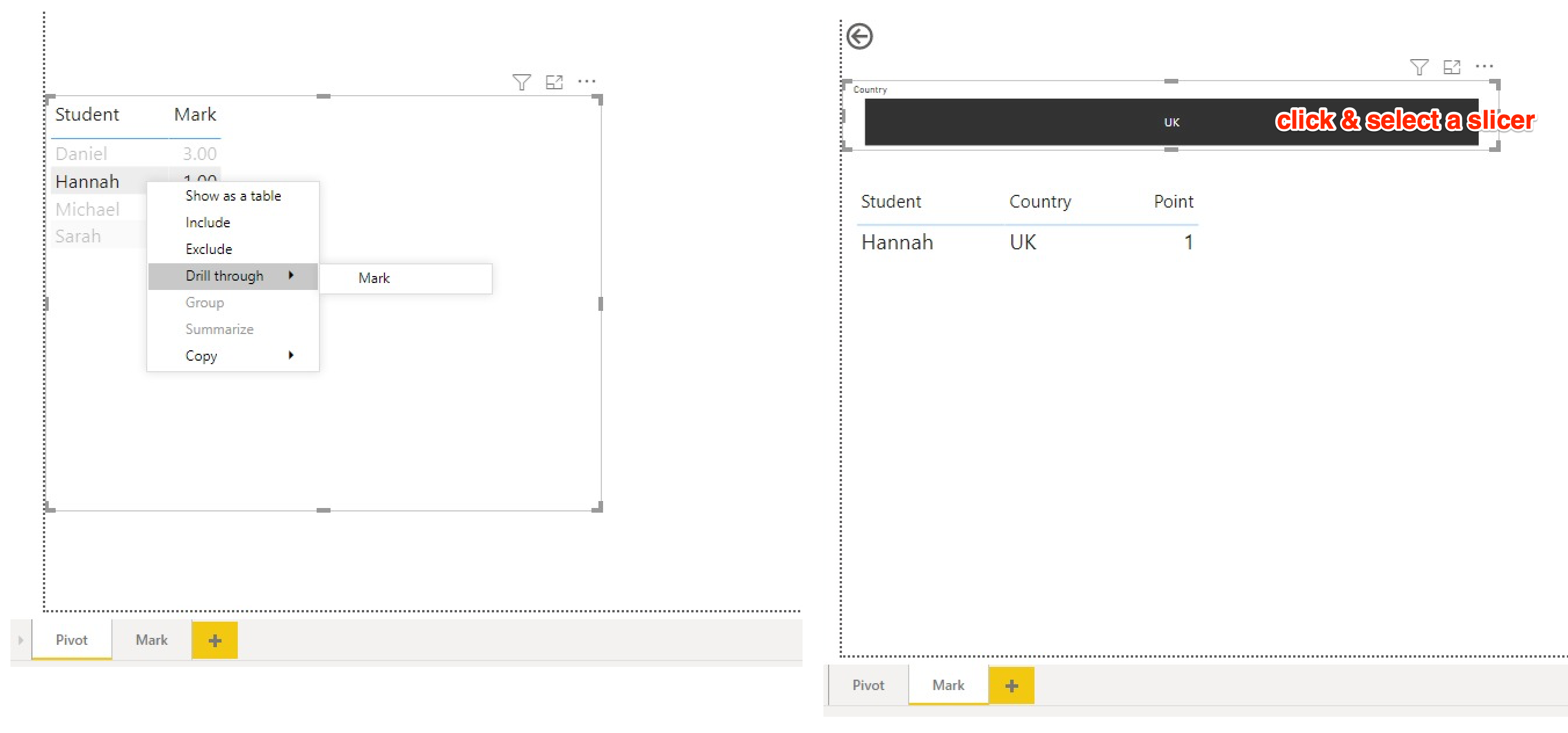The image size is (1568, 733).
Task: Expand Drill through submenu
Action: [x=233, y=277]
